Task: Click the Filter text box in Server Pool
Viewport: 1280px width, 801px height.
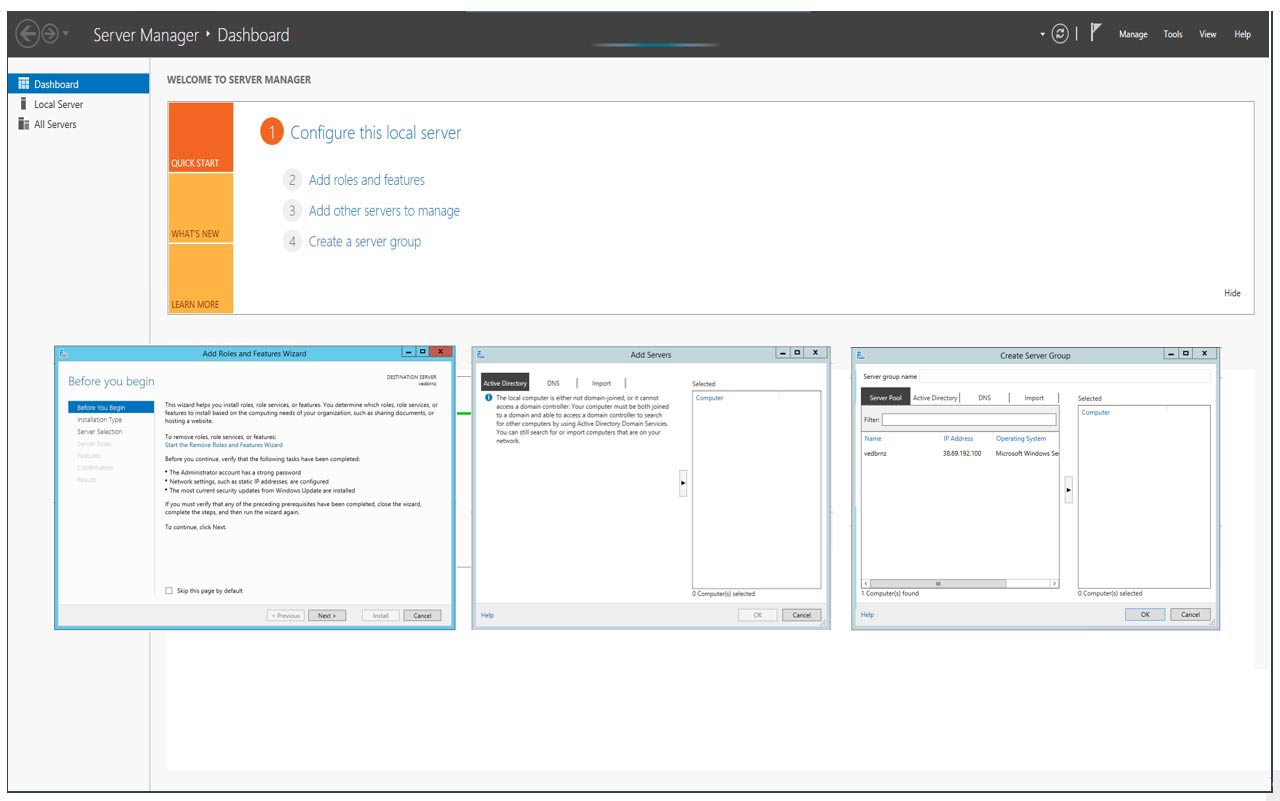Action: [x=969, y=420]
